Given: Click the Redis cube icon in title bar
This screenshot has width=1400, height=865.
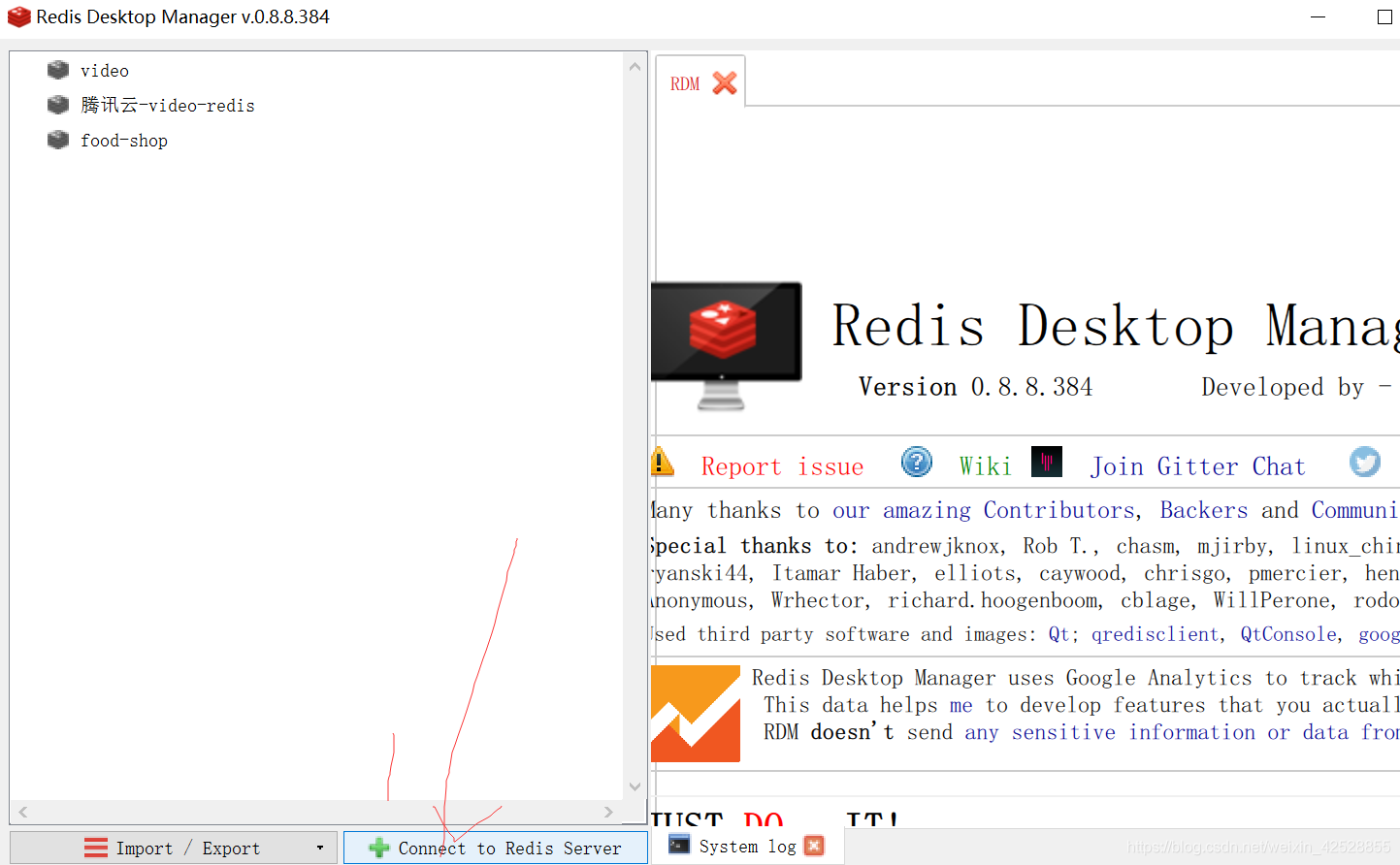Looking at the screenshot, I should [x=18, y=16].
